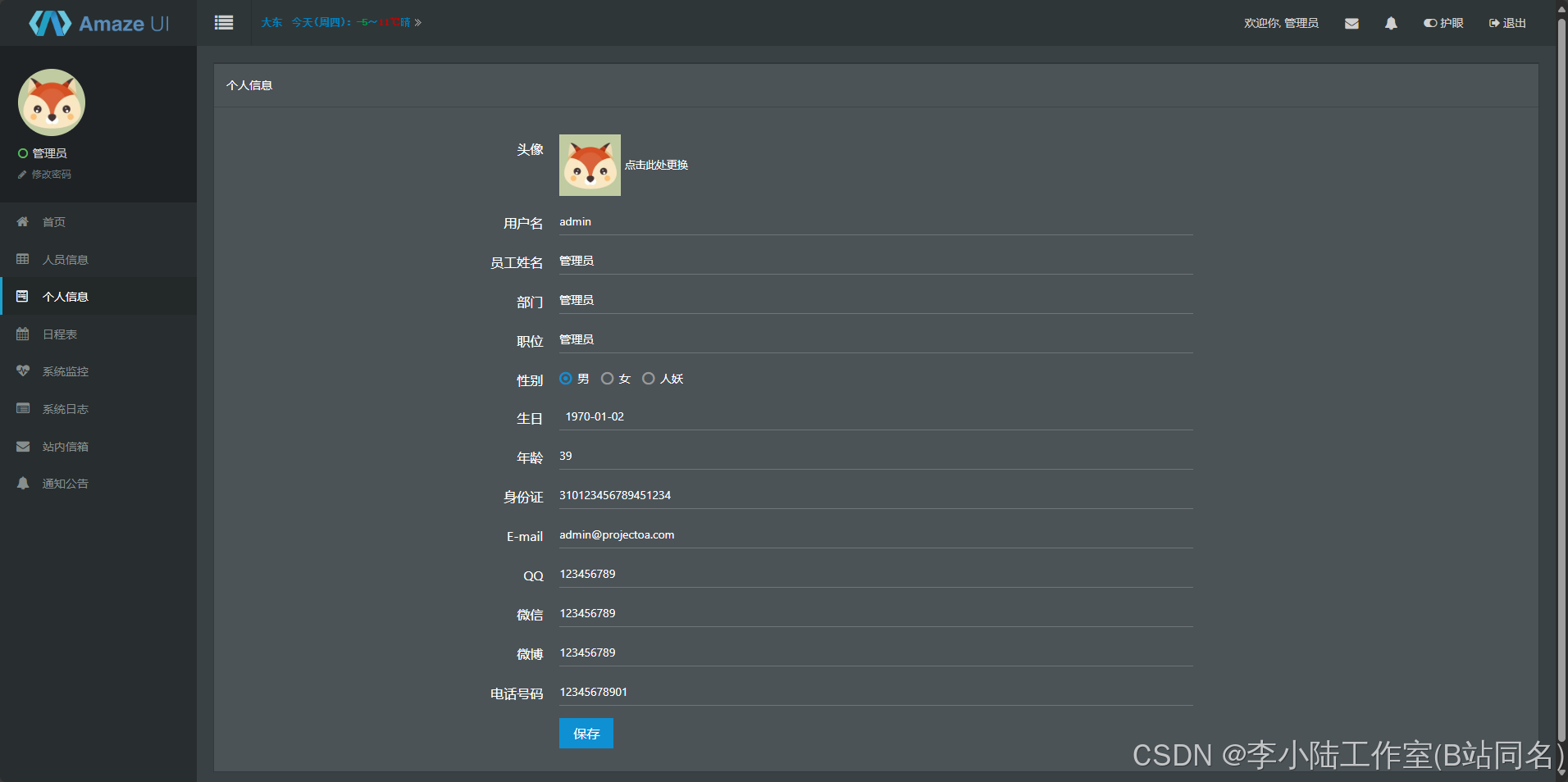Viewport: 1568px width, 782px height.
Task: Enable 护眼 eye-protection mode
Action: (x=1444, y=23)
